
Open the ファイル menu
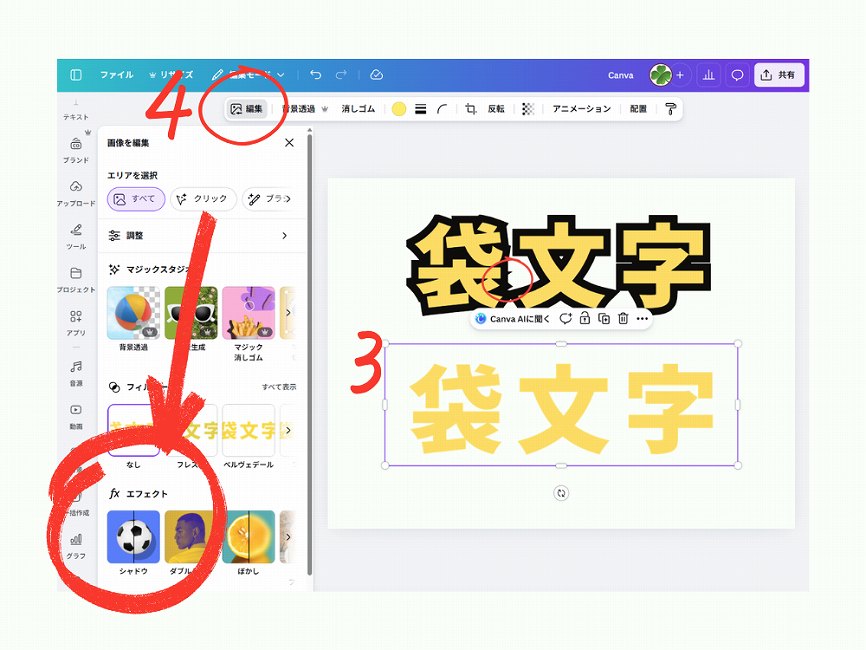116,75
